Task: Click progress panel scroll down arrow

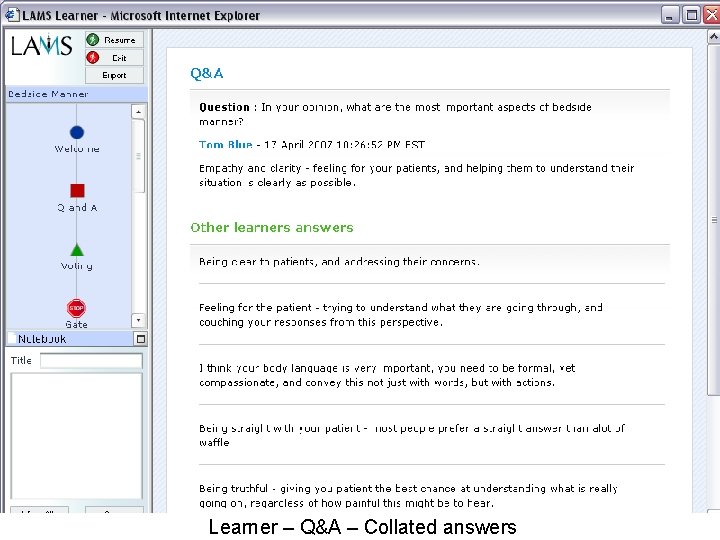Action: 138,320
